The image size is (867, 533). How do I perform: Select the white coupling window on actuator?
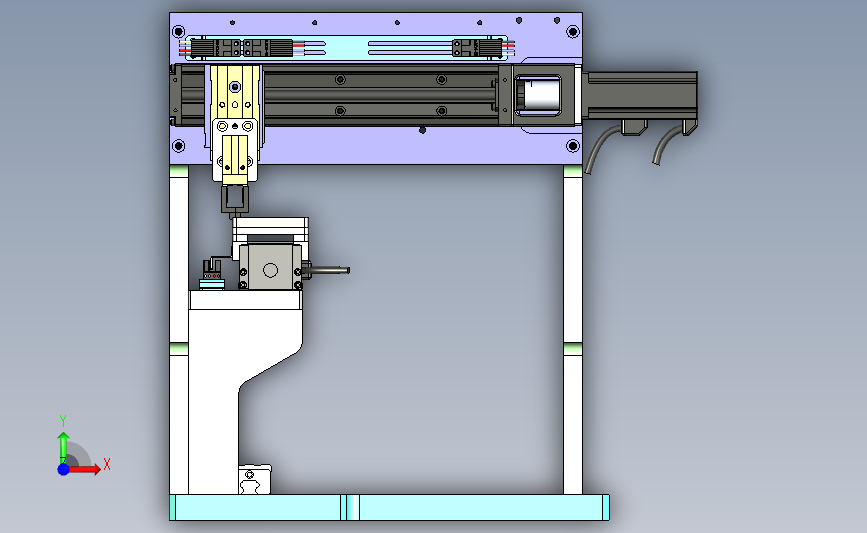coord(539,95)
